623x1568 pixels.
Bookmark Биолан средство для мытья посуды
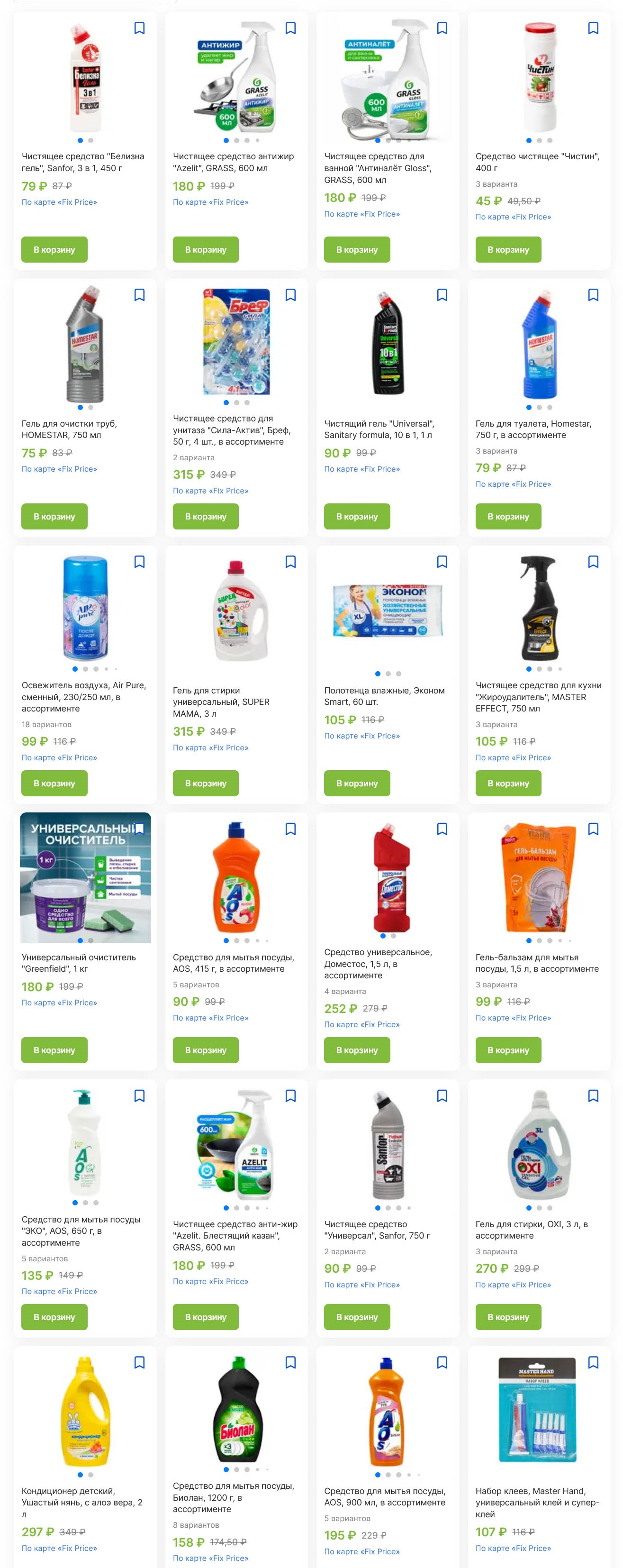(291, 1362)
